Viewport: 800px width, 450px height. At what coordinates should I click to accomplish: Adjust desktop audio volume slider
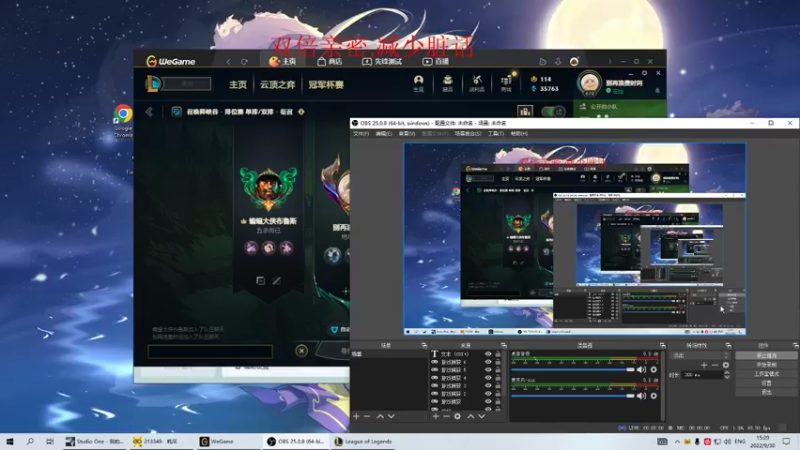click(x=573, y=369)
